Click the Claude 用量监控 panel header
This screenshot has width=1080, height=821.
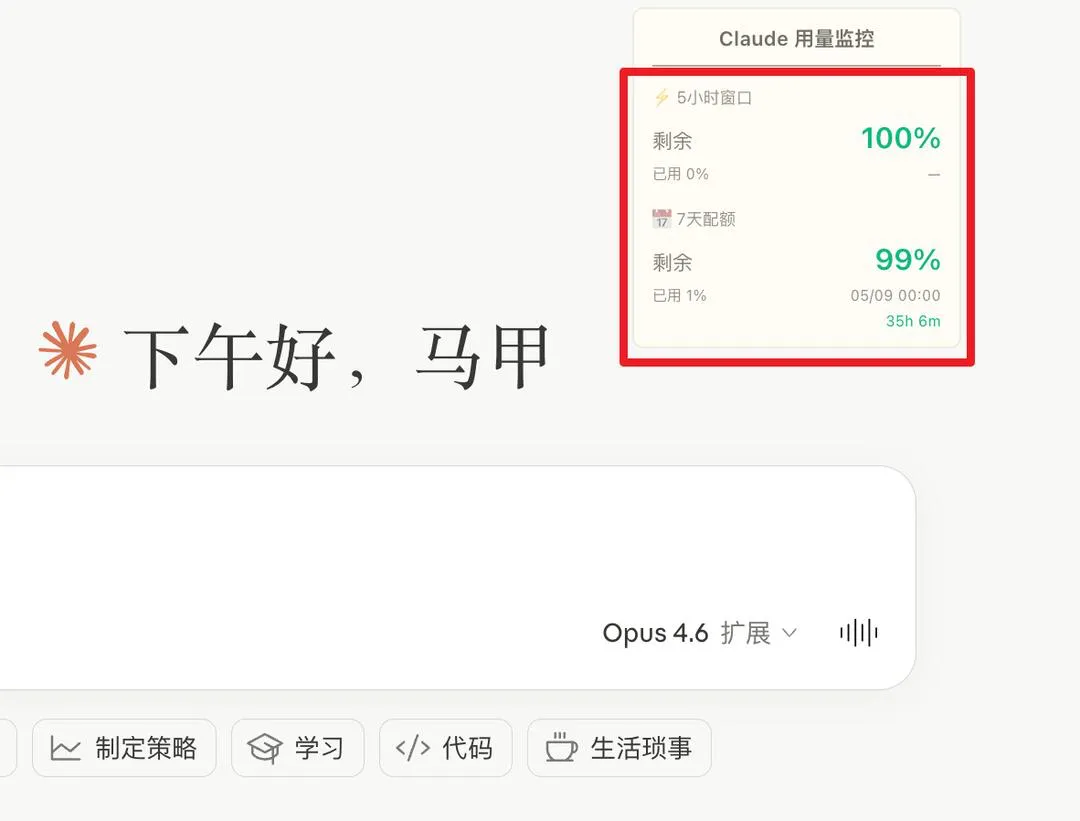[796, 39]
